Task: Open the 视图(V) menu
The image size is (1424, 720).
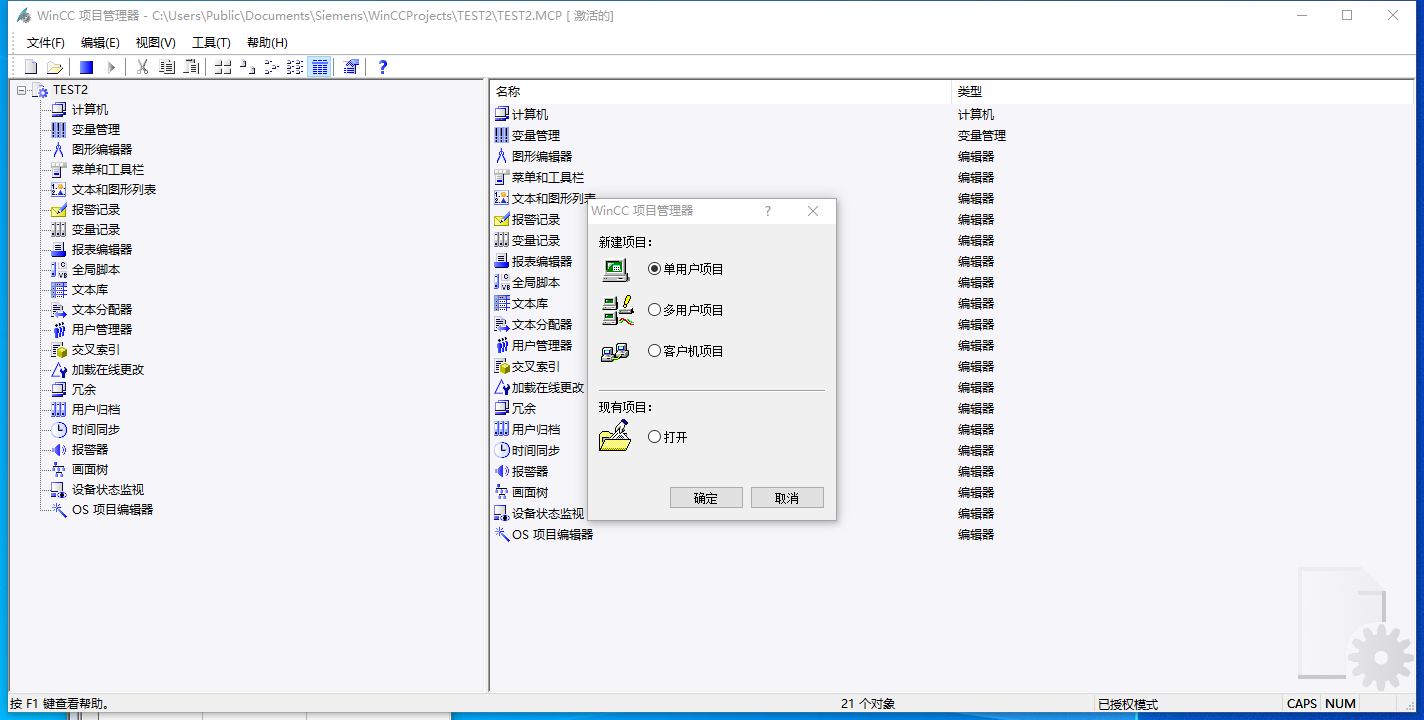Action: click(154, 43)
